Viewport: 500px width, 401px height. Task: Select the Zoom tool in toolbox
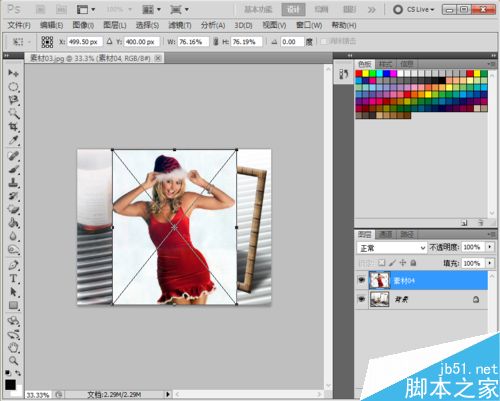pyautogui.click(x=13, y=360)
